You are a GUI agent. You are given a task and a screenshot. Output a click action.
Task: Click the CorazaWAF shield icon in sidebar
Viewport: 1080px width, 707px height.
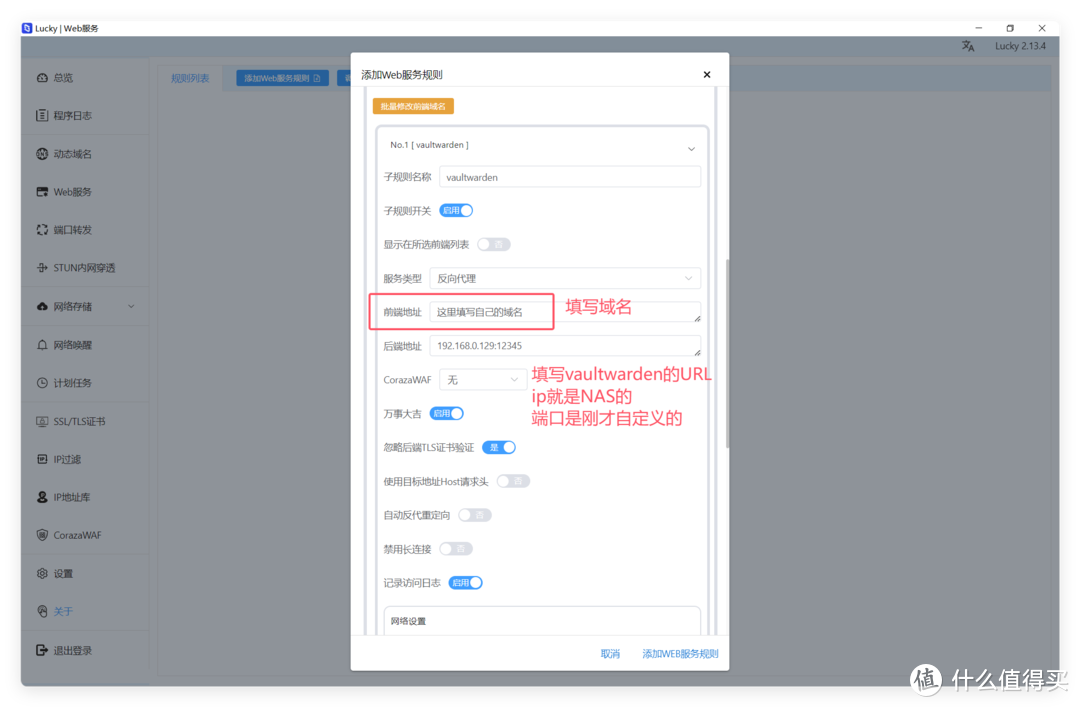click(42, 535)
